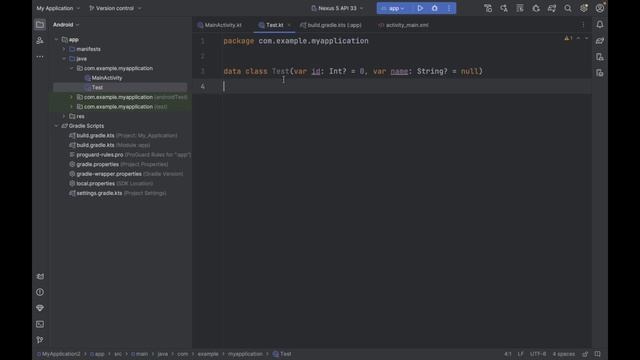Click the Search Everywhere magnifier icon
Image resolution: width=640 pixels, height=360 pixels.
point(568,8)
